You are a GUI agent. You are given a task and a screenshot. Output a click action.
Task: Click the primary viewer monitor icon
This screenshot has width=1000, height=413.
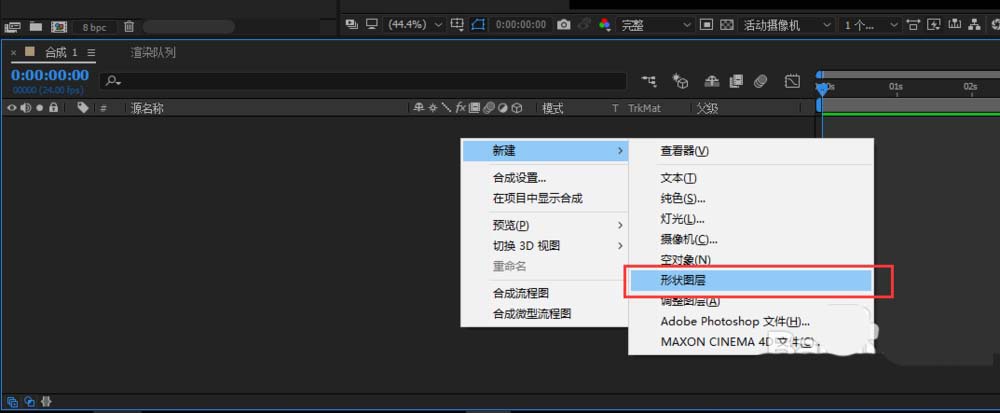(x=371, y=25)
